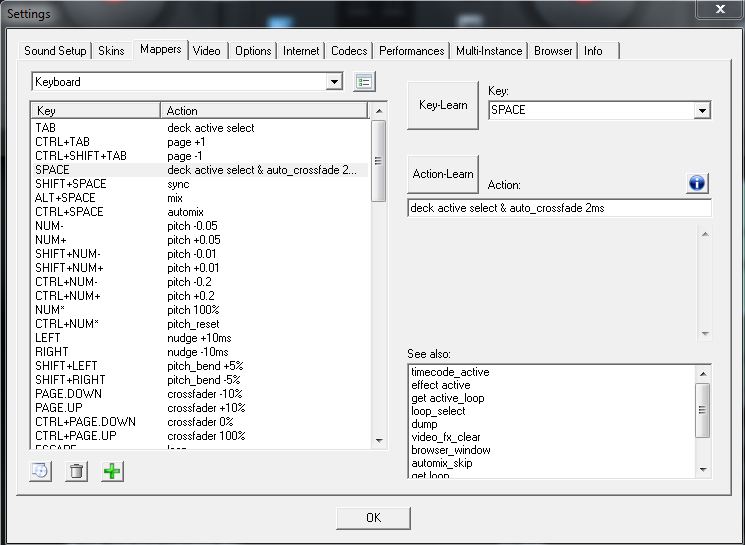Click the restore default mapping icon
745x545 pixels.
tap(41, 471)
